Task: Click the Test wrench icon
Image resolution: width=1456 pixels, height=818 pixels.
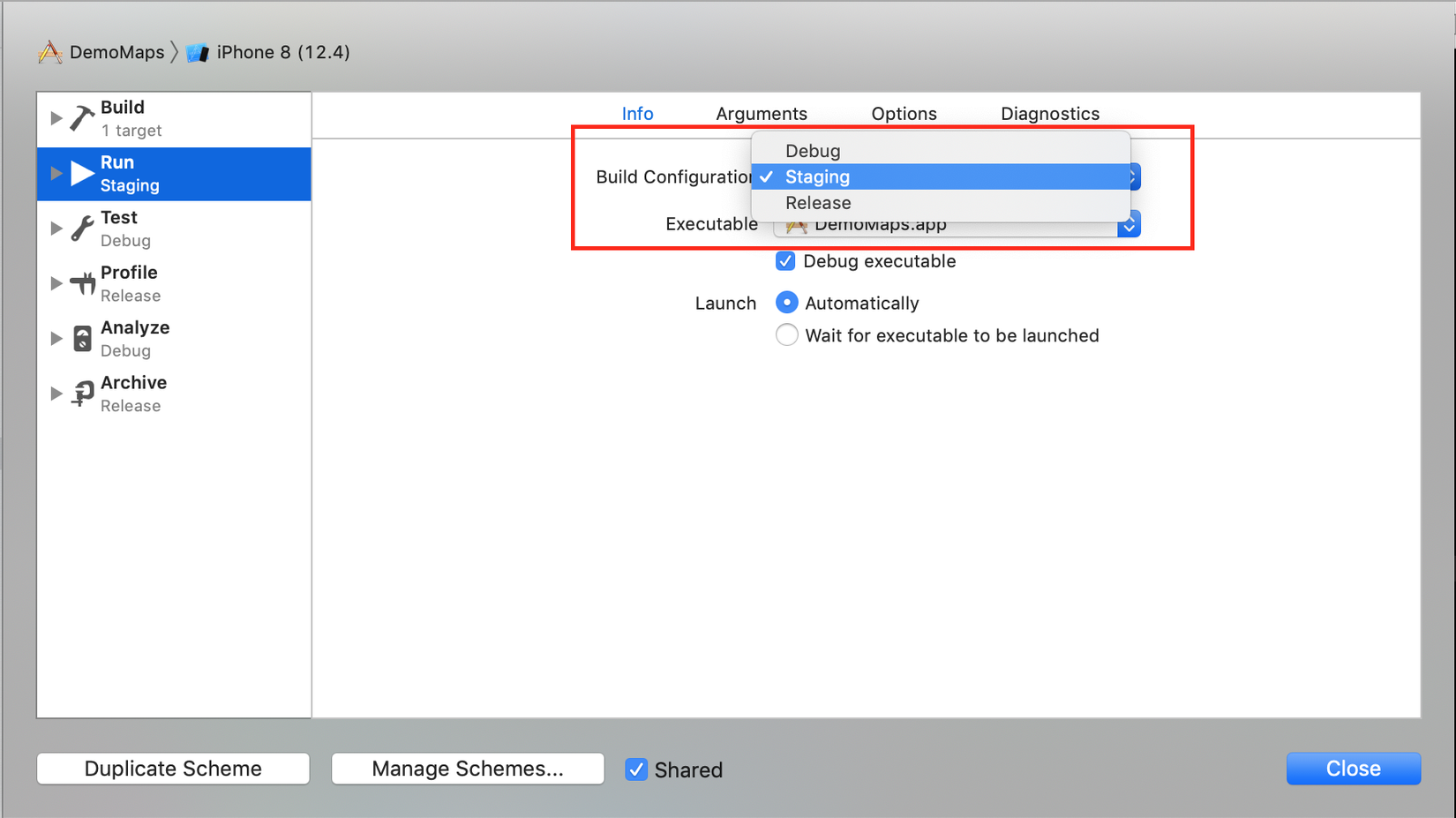Action: (x=82, y=229)
